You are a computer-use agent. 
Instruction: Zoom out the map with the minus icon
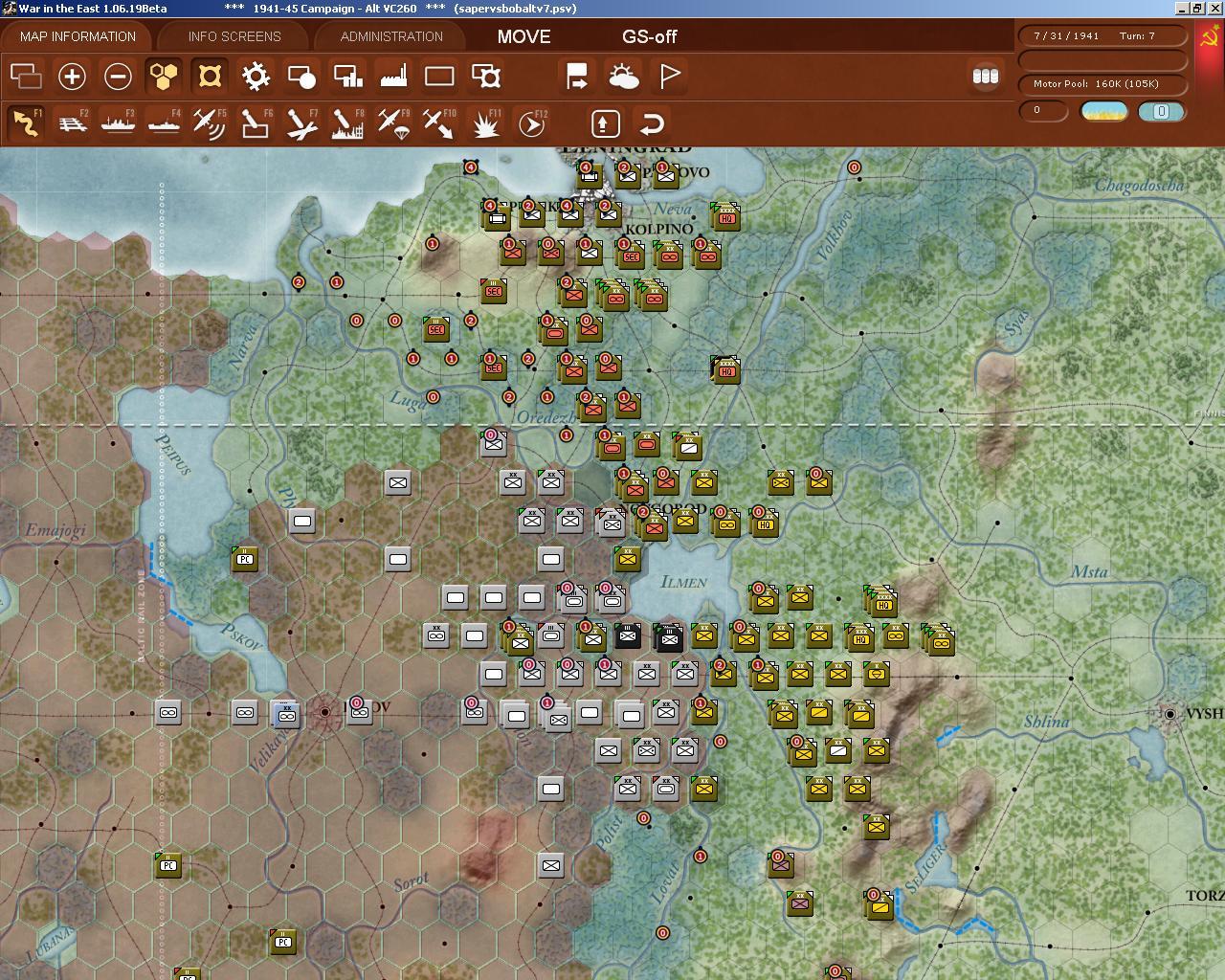pos(118,76)
